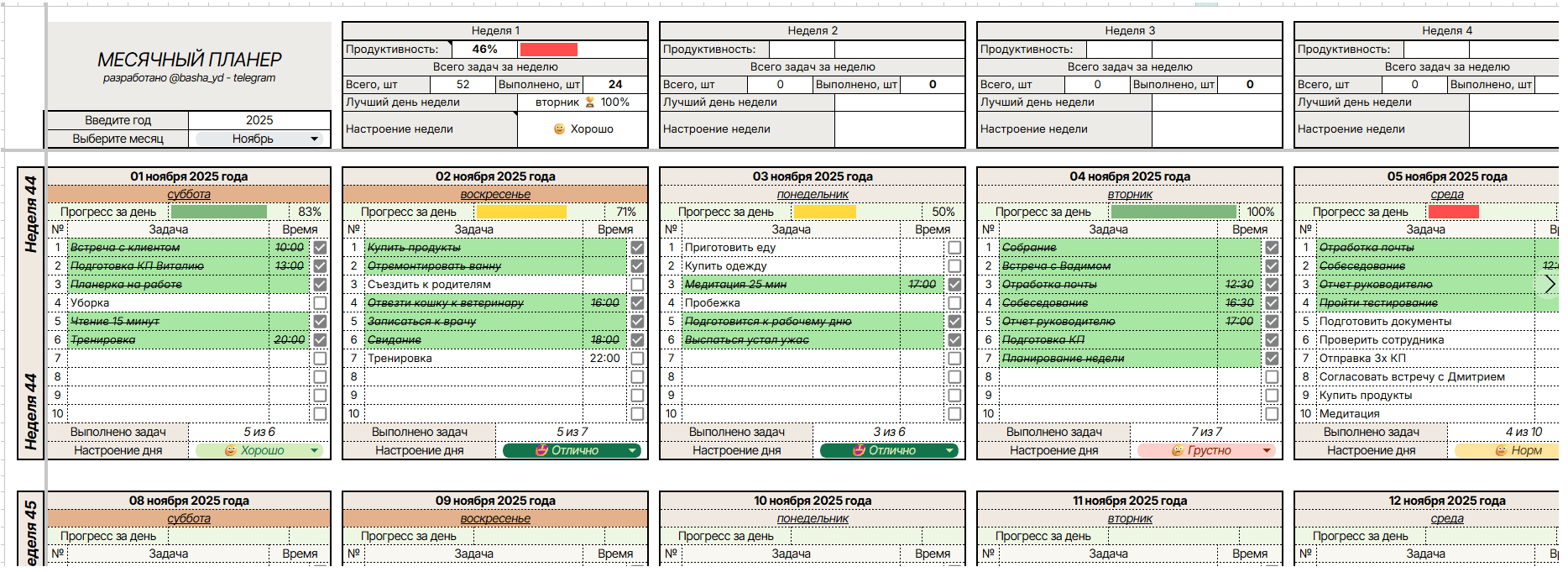Open the Грустно mood dropdown for 04 ноября
1568x572 pixels.
tap(1206, 451)
